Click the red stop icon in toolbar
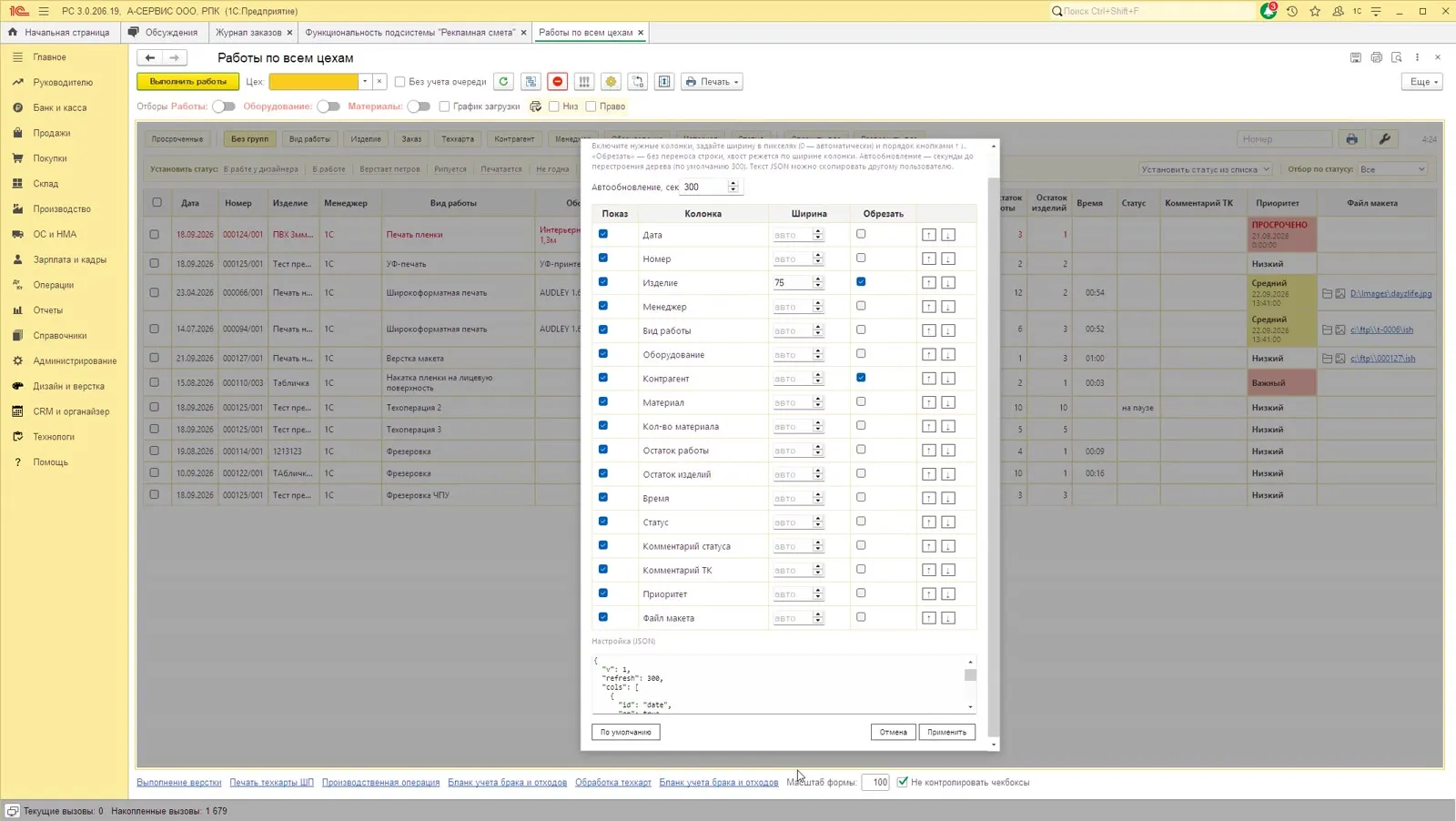1456x821 pixels. pos(558,82)
